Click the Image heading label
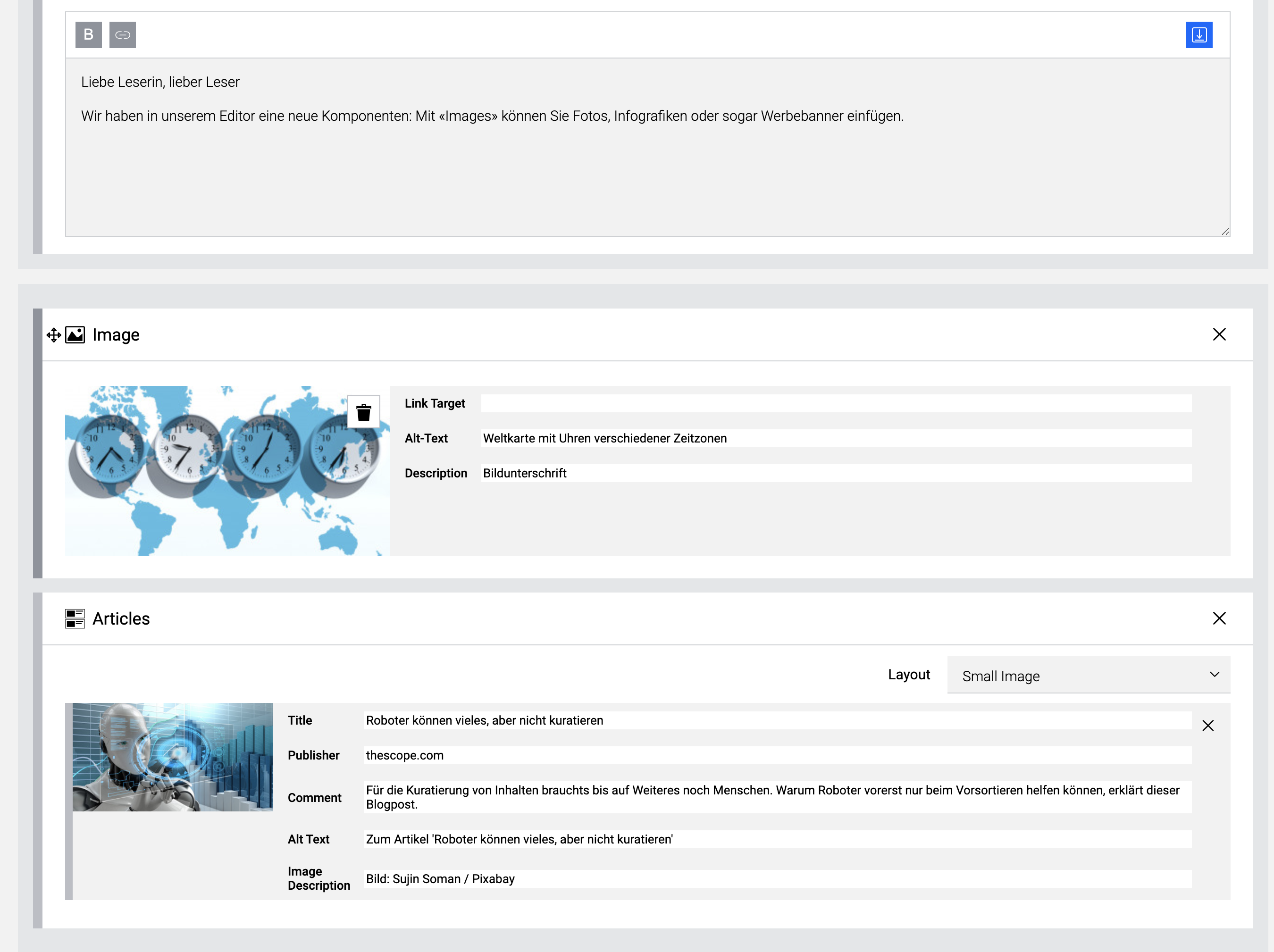The image size is (1274, 952). (x=116, y=334)
